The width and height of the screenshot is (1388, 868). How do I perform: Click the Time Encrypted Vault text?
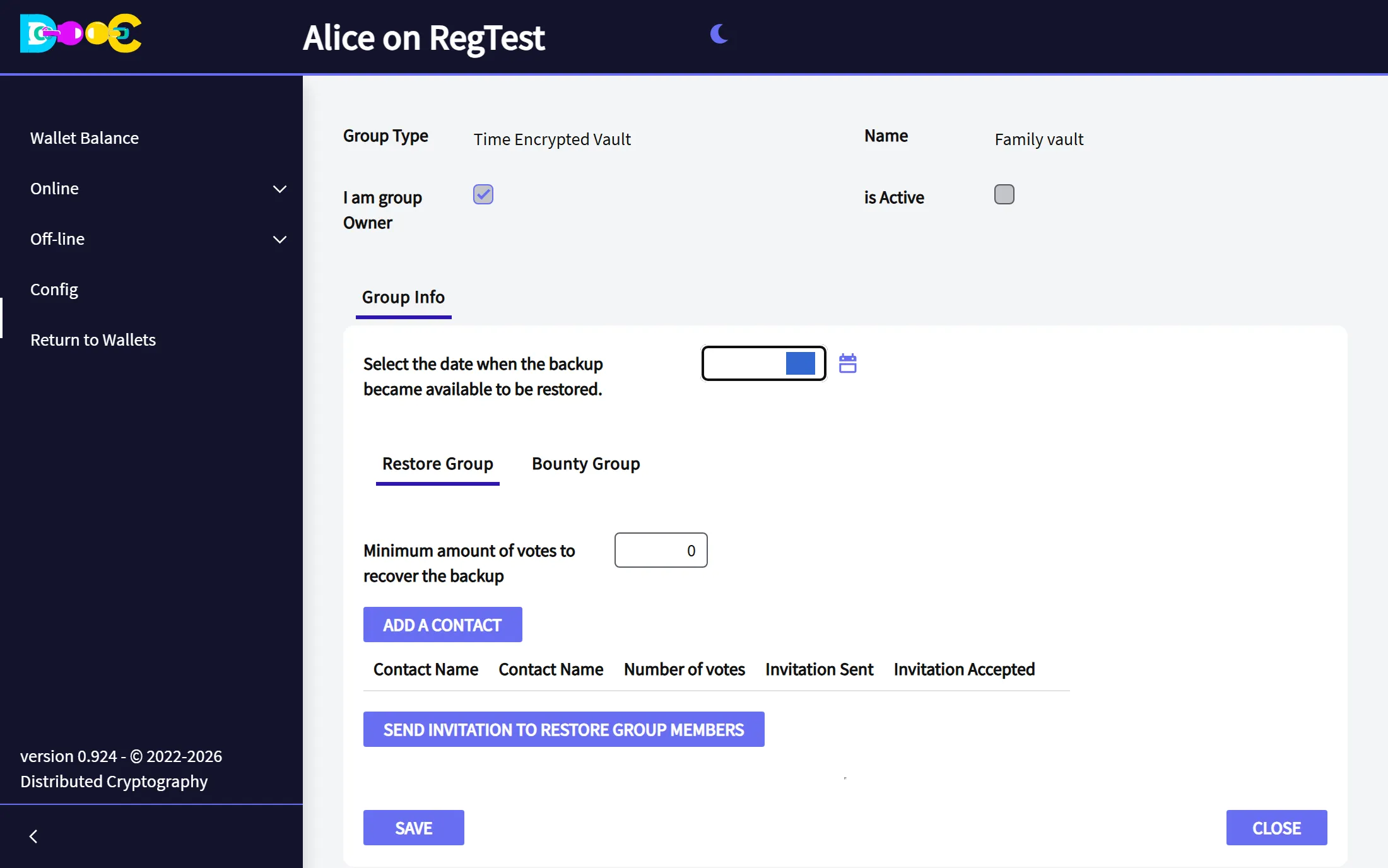(552, 139)
